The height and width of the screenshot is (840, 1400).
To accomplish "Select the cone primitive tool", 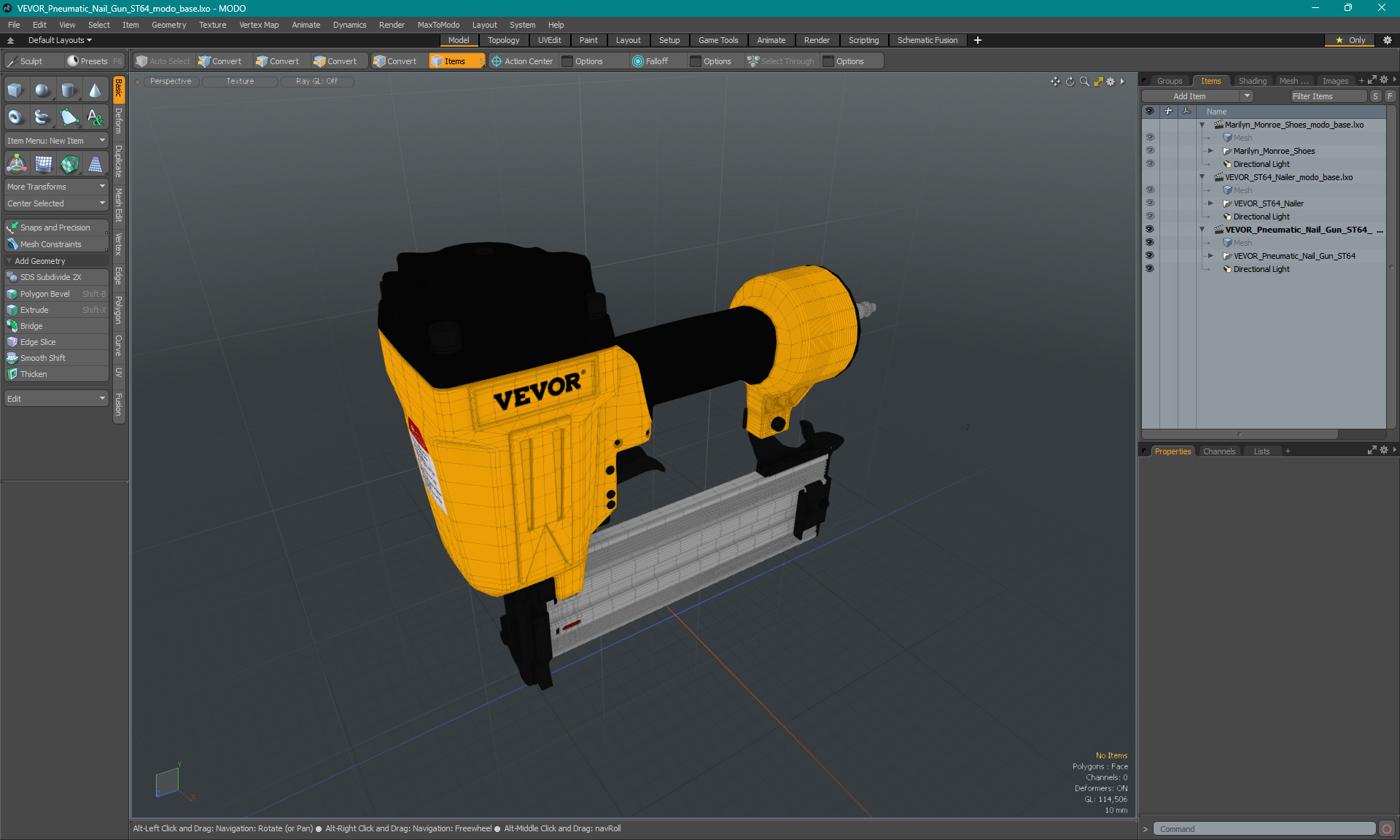I will click(x=96, y=90).
